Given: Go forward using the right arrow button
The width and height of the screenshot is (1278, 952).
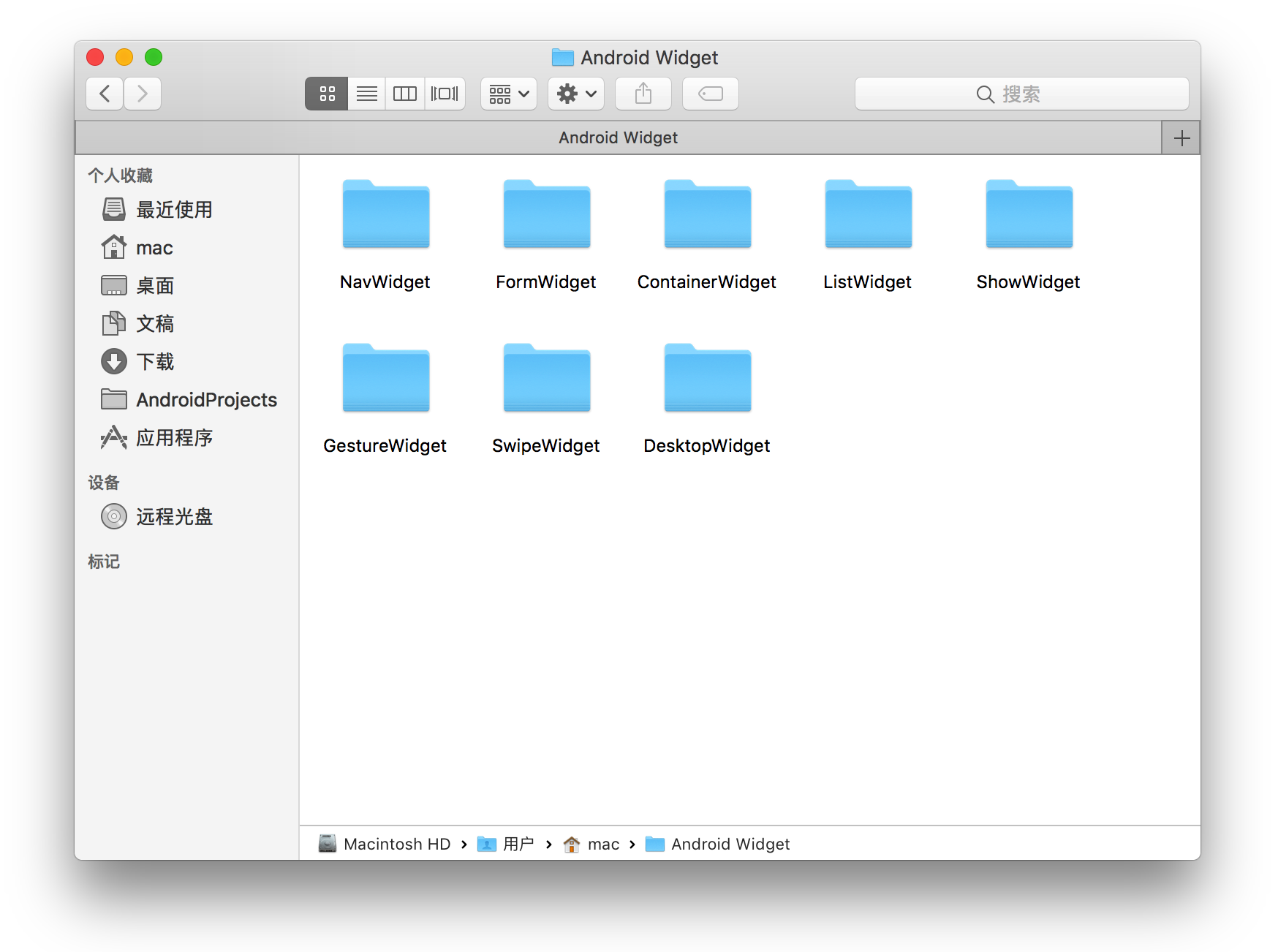Looking at the screenshot, I should 143,94.
